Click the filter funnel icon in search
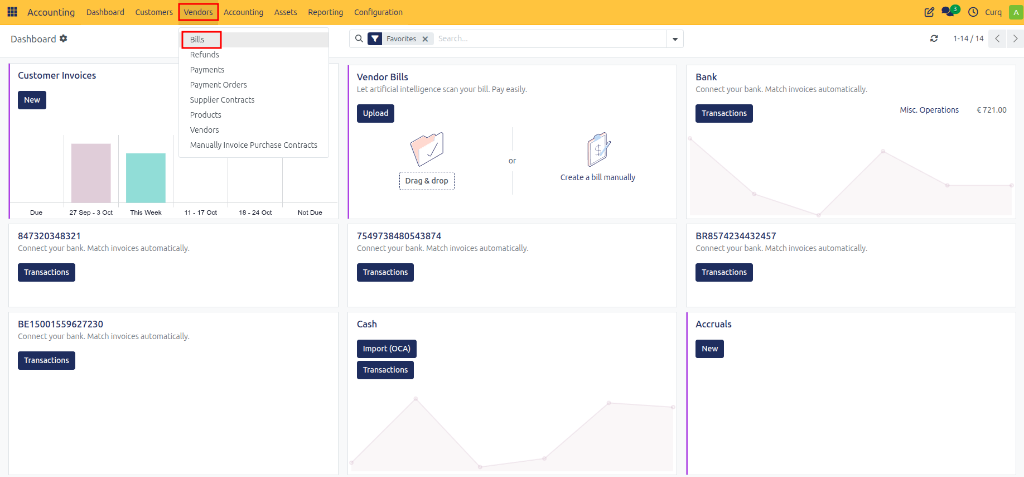1024x477 pixels. tap(374, 39)
